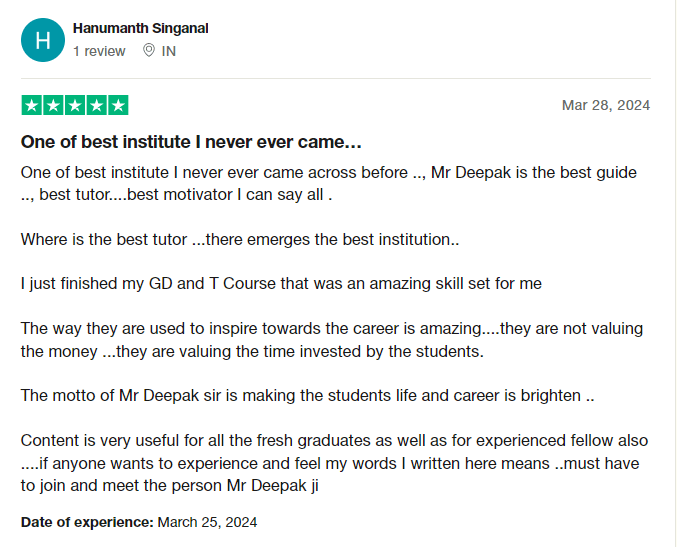Click the "Where is the best tutor" line
This screenshot has width=677, height=547.
pos(240,239)
